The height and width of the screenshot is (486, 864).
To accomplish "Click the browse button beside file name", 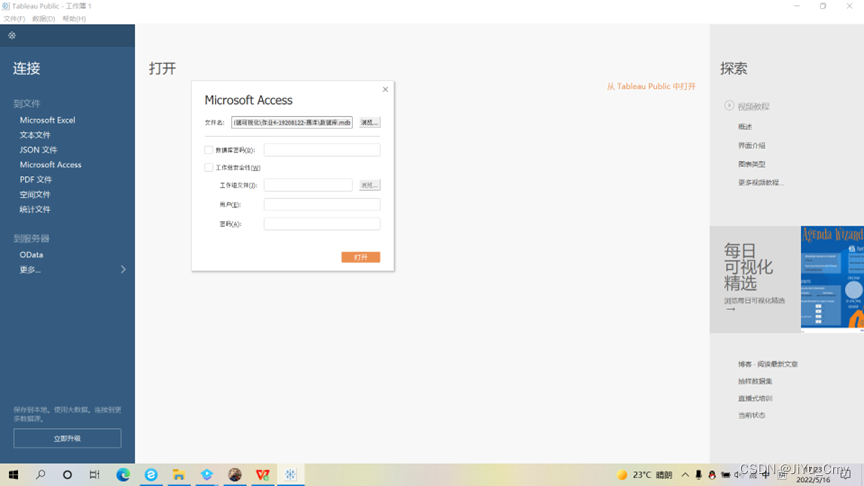I will tap(369, 122).
